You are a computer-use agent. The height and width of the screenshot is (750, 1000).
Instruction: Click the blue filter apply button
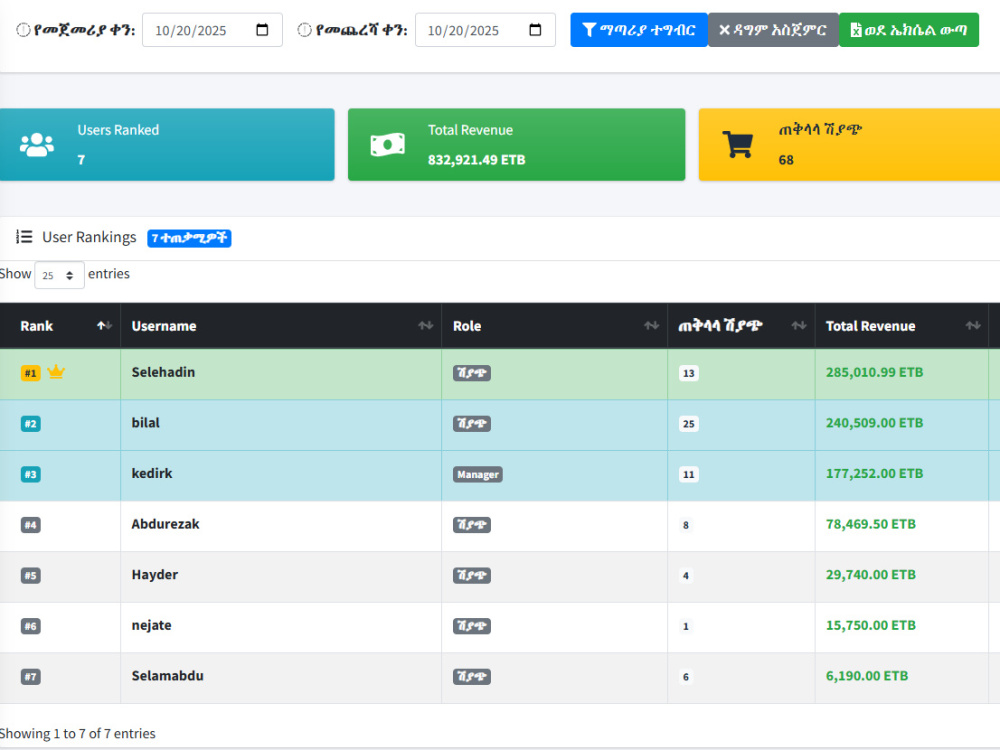pos(638,30)
